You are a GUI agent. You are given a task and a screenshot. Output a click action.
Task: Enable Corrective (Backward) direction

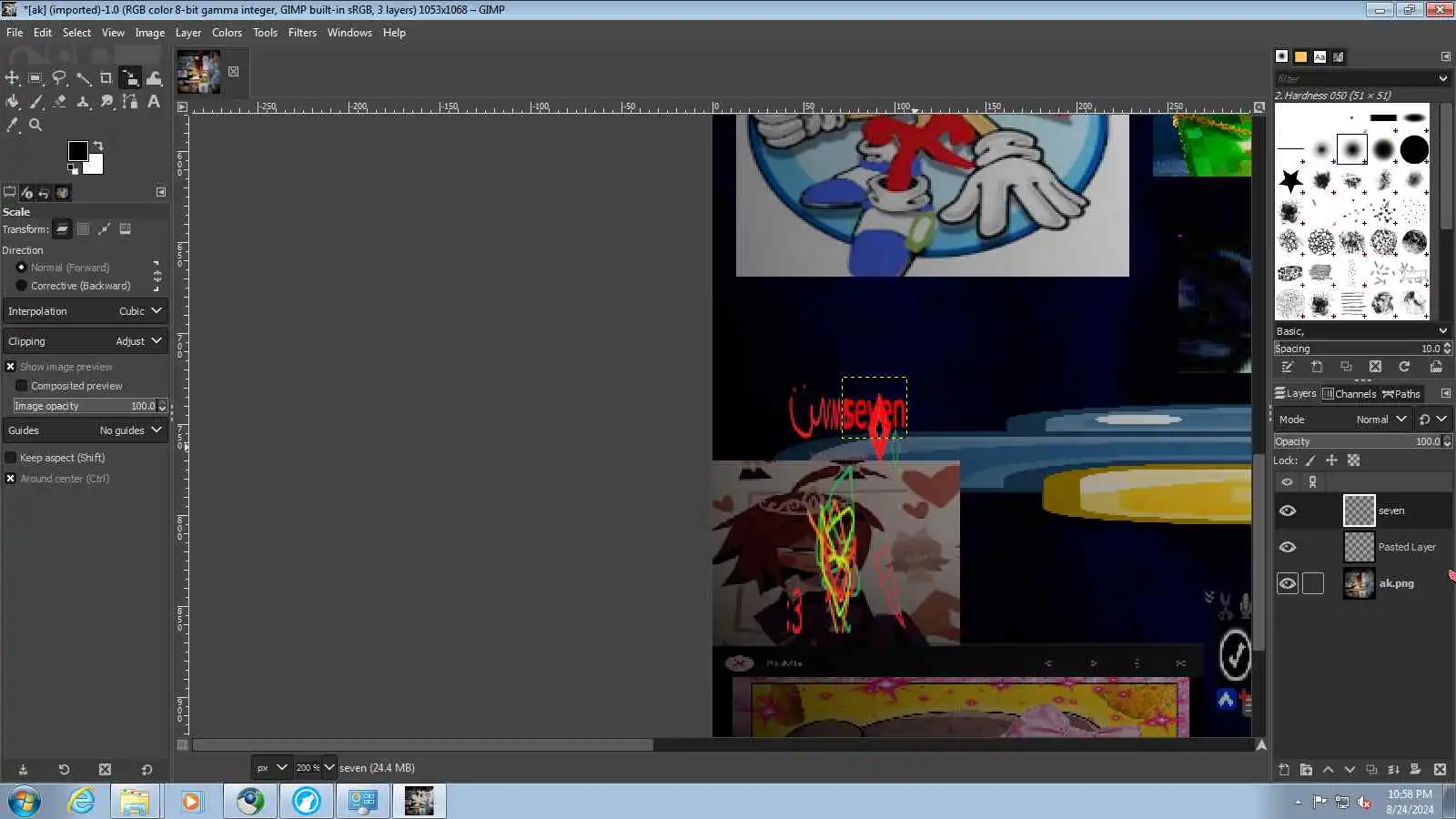pyautogui.click(x=22, y=286)
